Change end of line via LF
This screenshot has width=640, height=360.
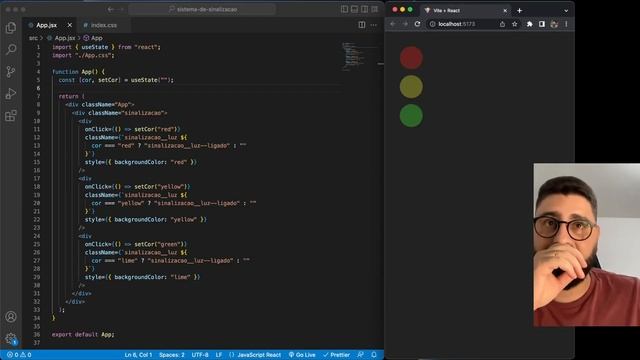219,355
